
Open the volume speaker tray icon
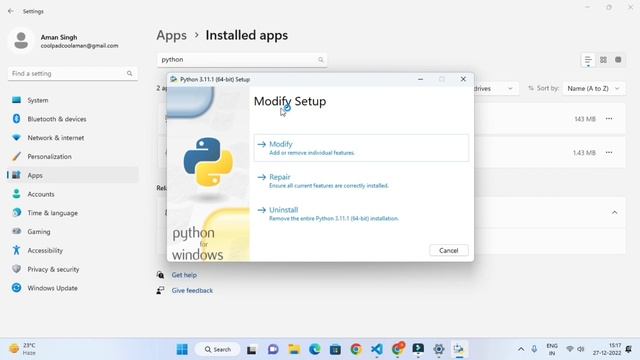580,349
